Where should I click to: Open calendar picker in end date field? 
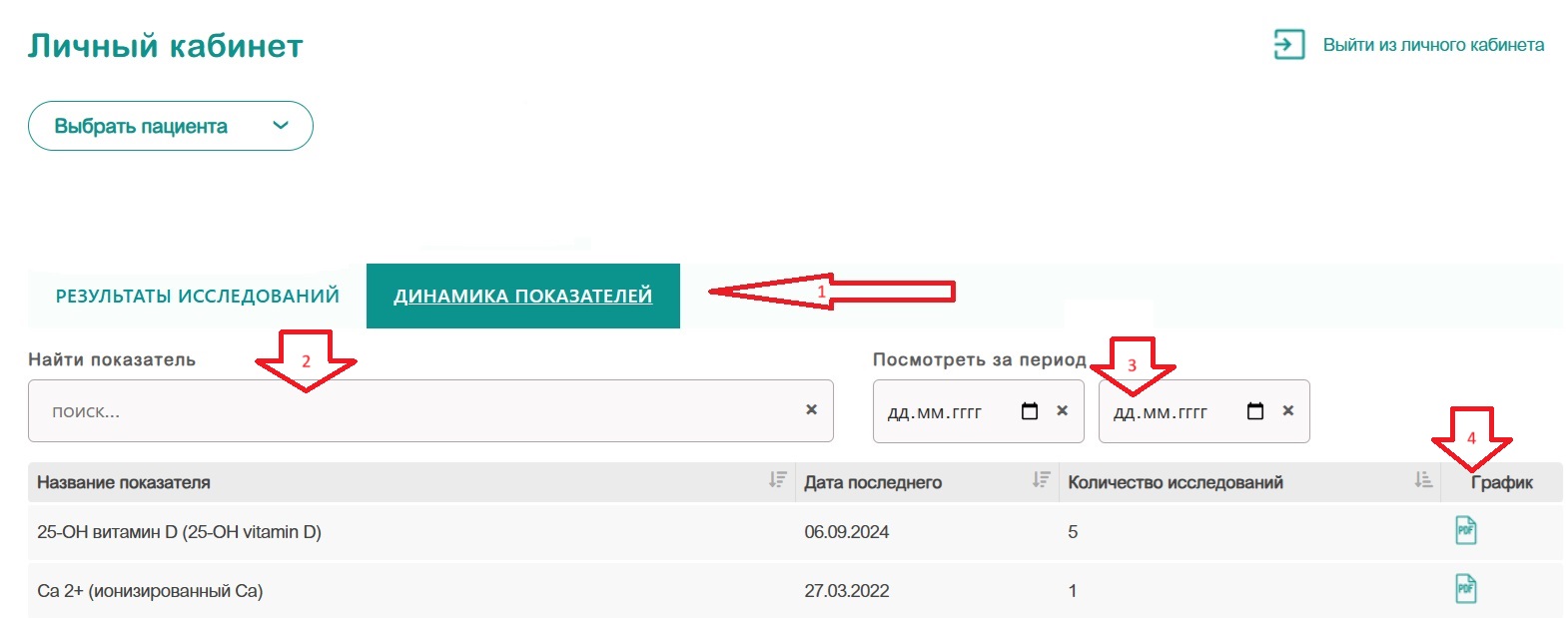[1255, 411]
